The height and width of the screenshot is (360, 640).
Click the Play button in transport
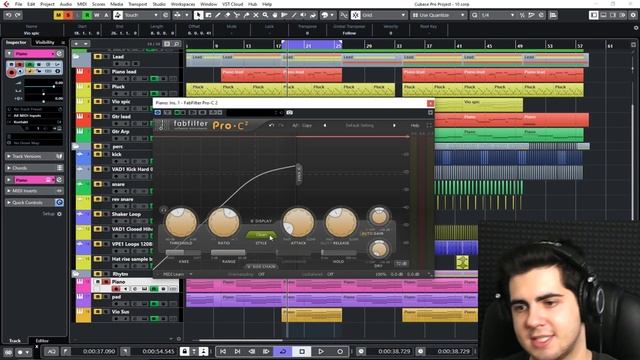tap(321, 351)
